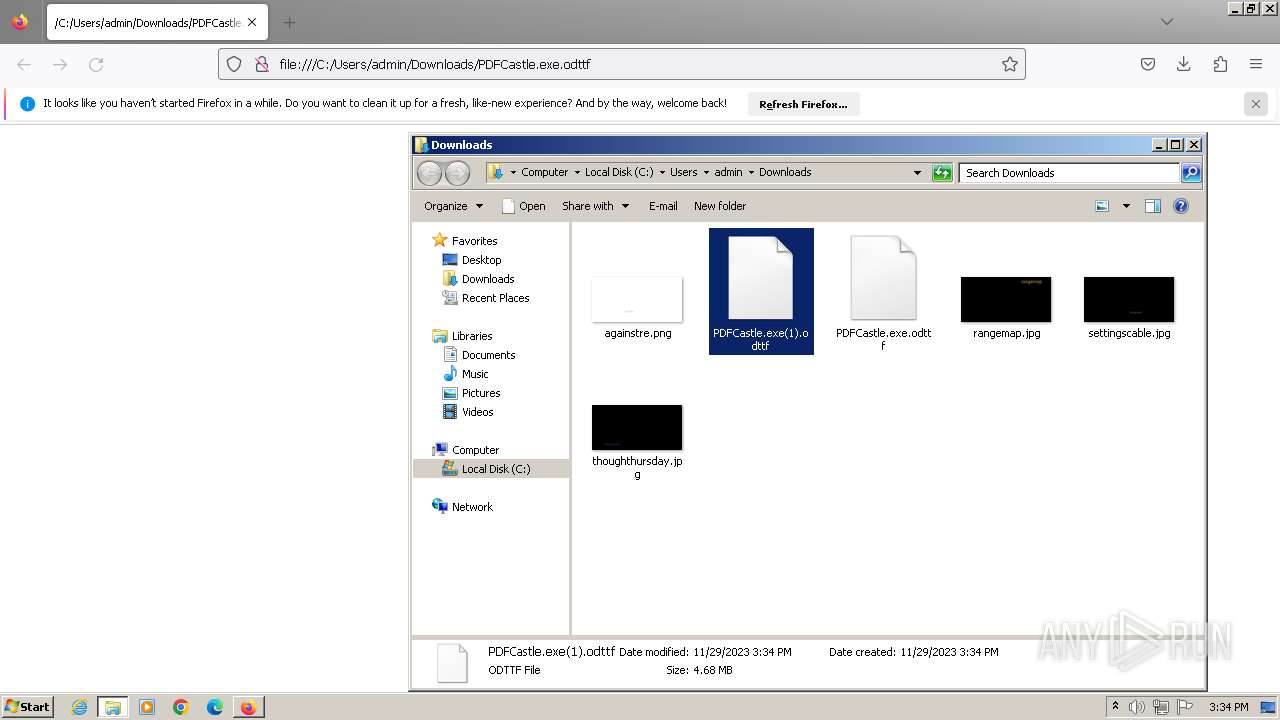Click the Explorer refresh address button
The width and height of the screenshot is (1280, 720).
click(942, 173)
